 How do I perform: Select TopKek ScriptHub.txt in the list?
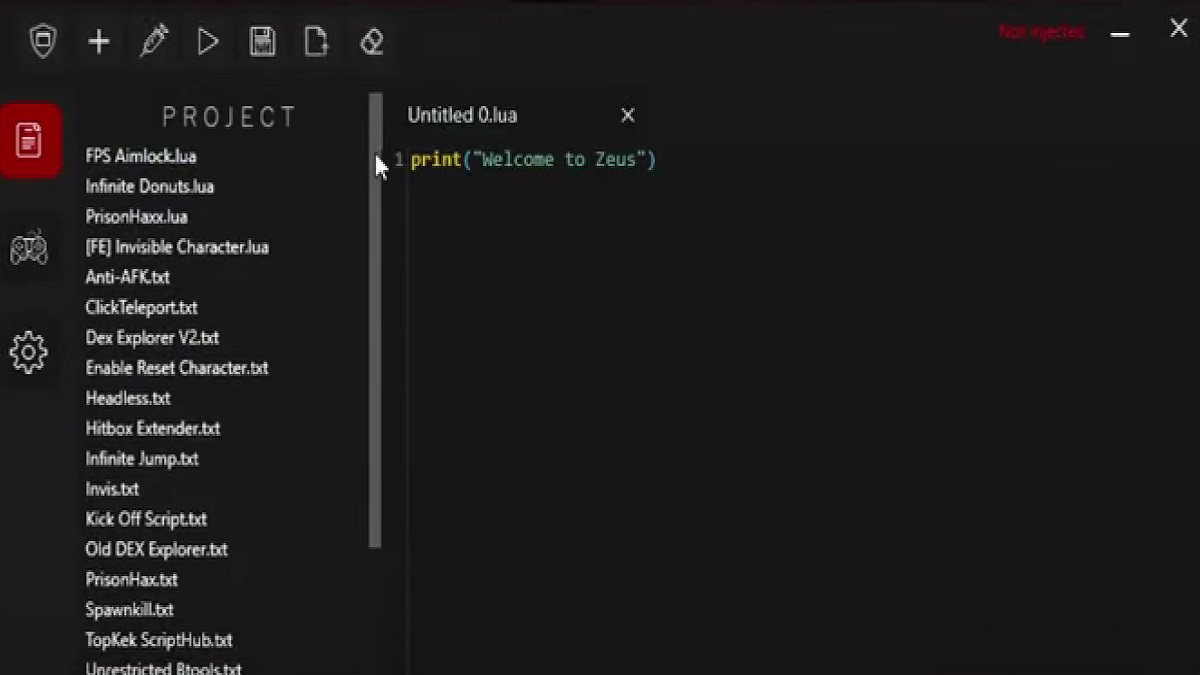[158, 640]
